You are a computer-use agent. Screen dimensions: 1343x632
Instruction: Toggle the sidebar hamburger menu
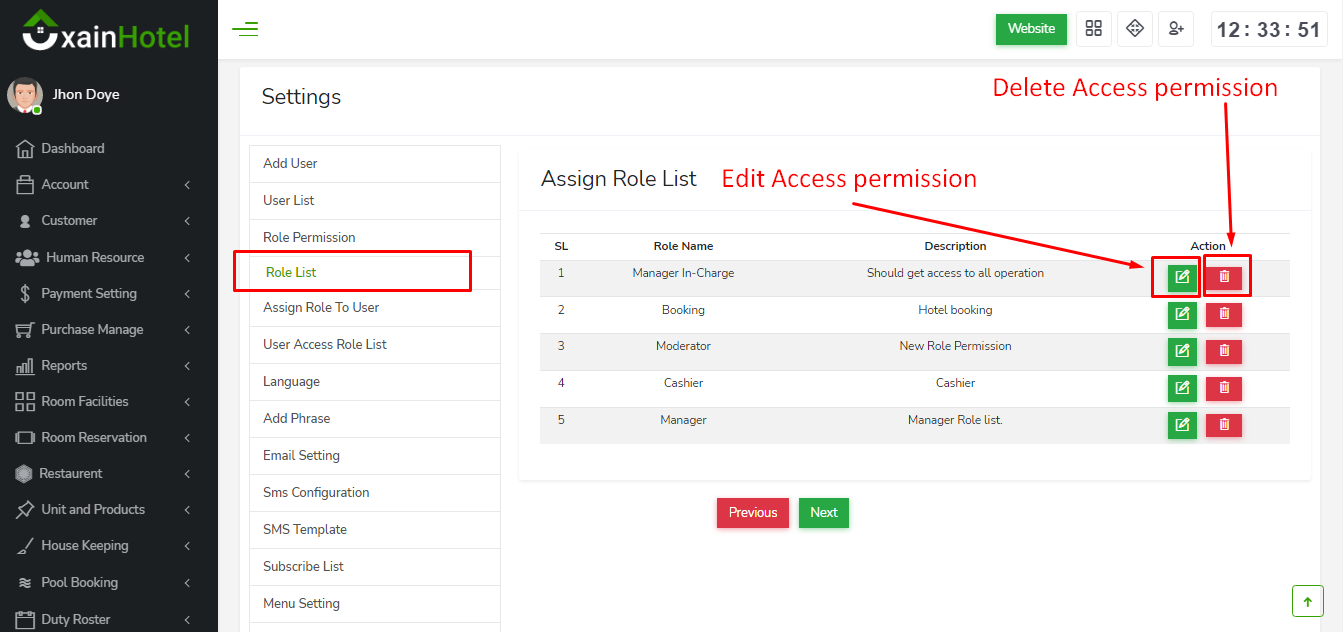[245, 29]
